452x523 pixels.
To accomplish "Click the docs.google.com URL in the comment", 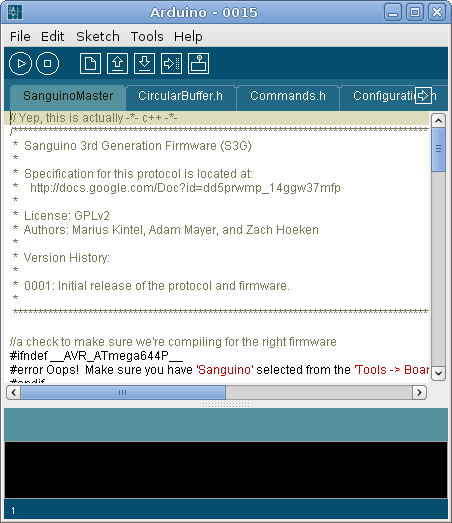I will [185, 188].
